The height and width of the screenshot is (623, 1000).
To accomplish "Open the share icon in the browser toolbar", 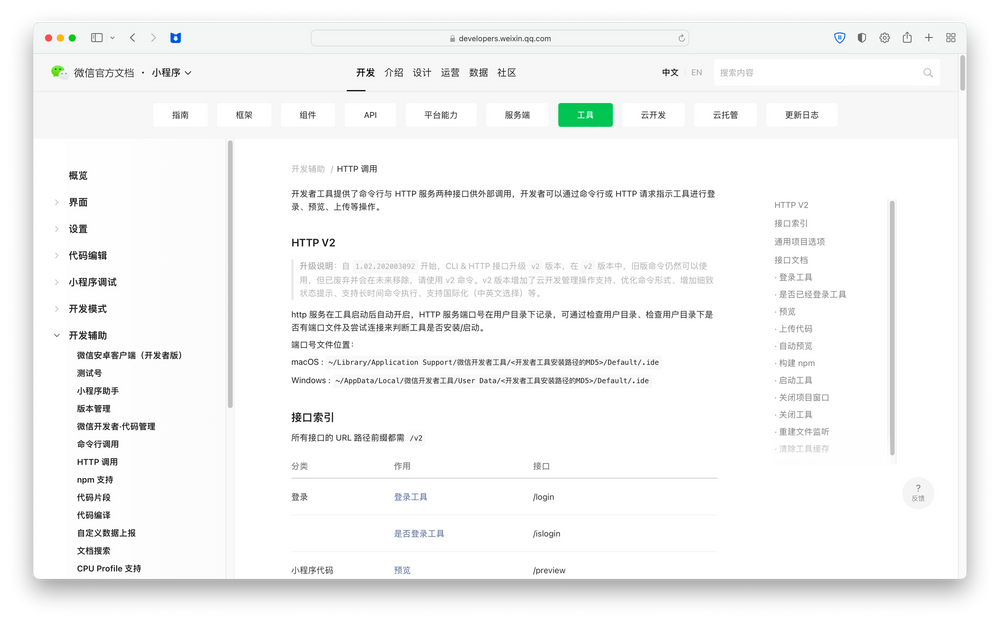I will coord(908,37).
